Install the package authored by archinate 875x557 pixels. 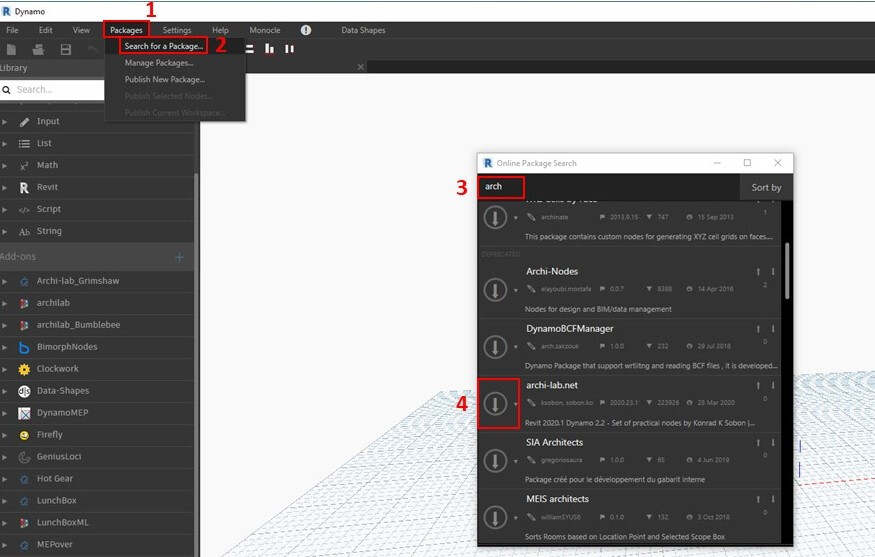(495, 217)
